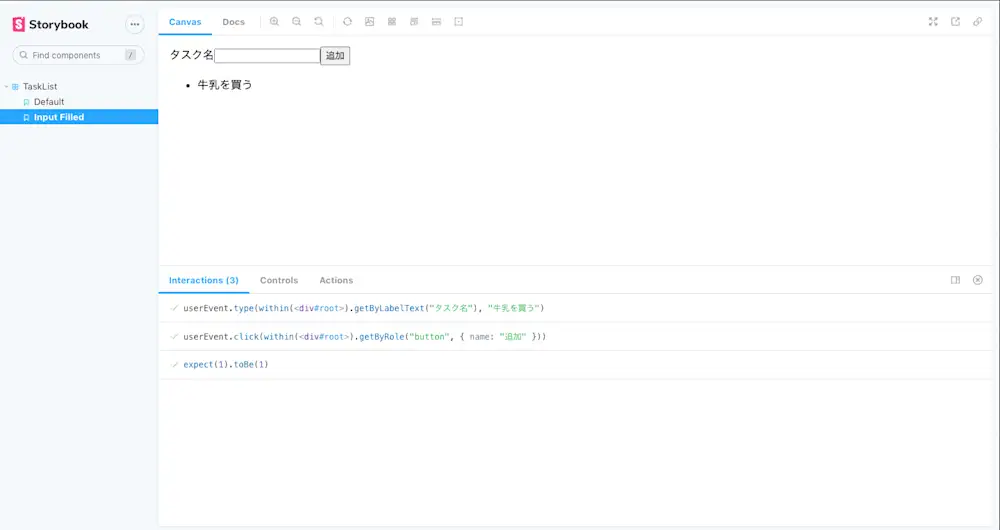This screenshot has height=530, width=1000.
Task: Click the bookmark icon beside Default
Action: point(26,102)
